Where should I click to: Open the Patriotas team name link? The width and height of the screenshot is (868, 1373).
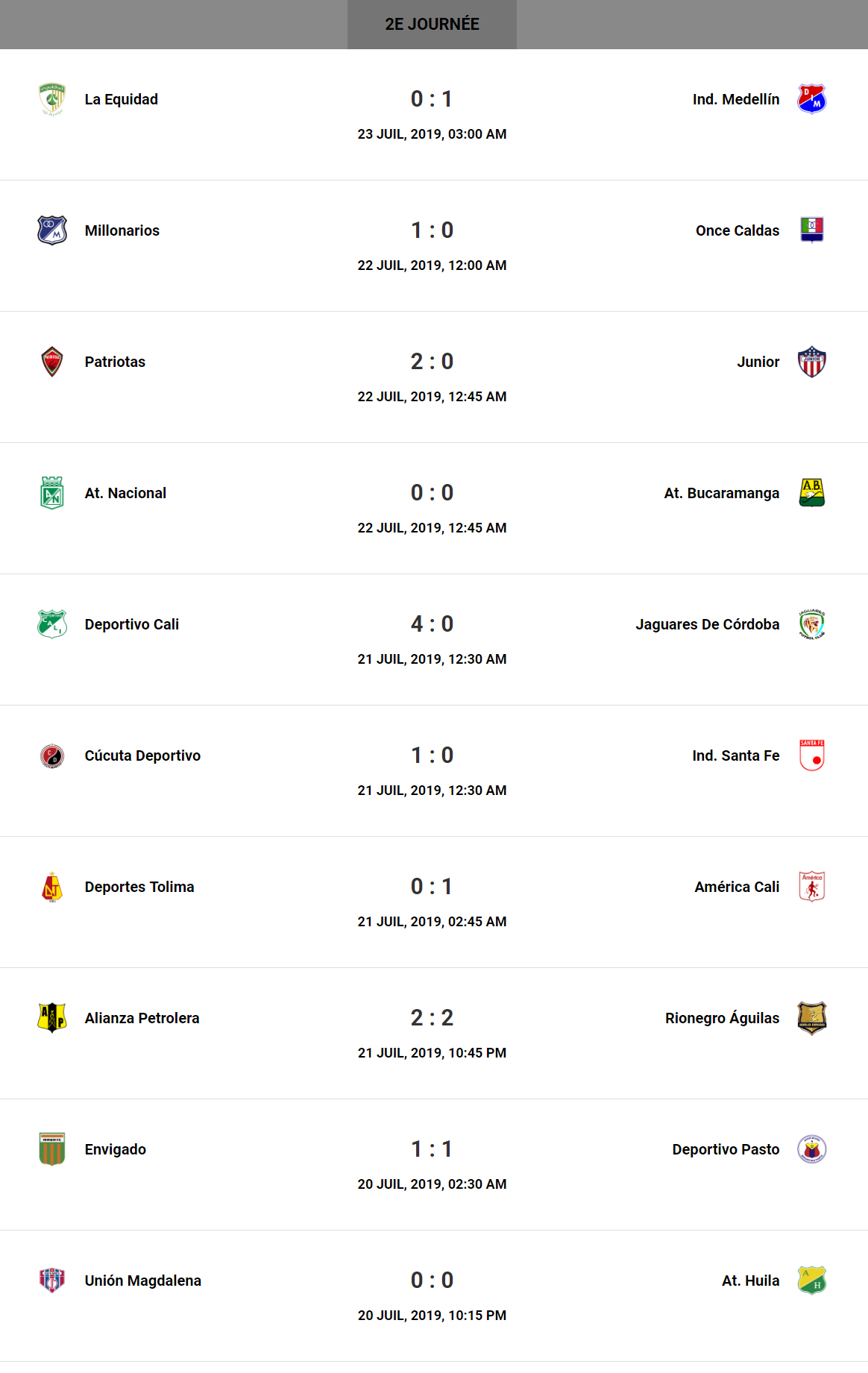pos(115,362)
